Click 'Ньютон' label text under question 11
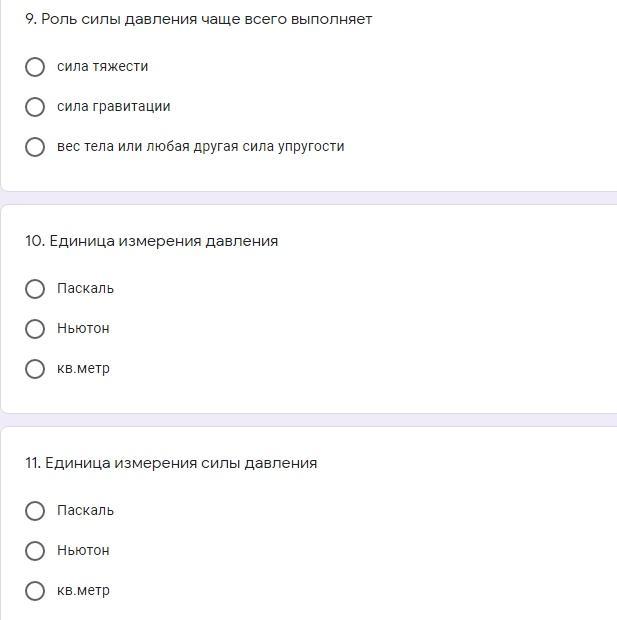This screenshot has width=617, height=620. [x=83, y=550]
